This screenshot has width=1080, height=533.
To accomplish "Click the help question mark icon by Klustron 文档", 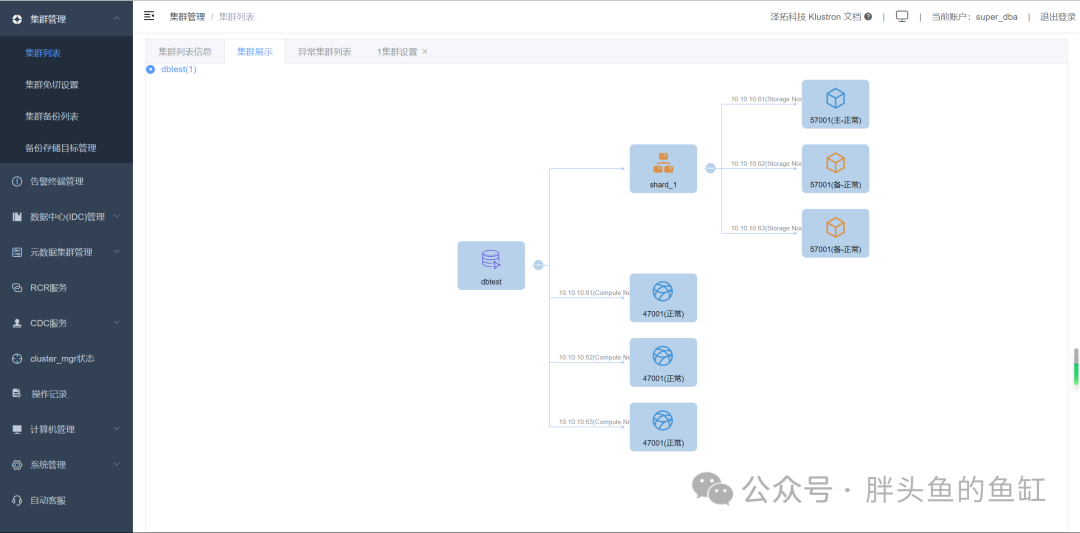I will pos(868,17).
